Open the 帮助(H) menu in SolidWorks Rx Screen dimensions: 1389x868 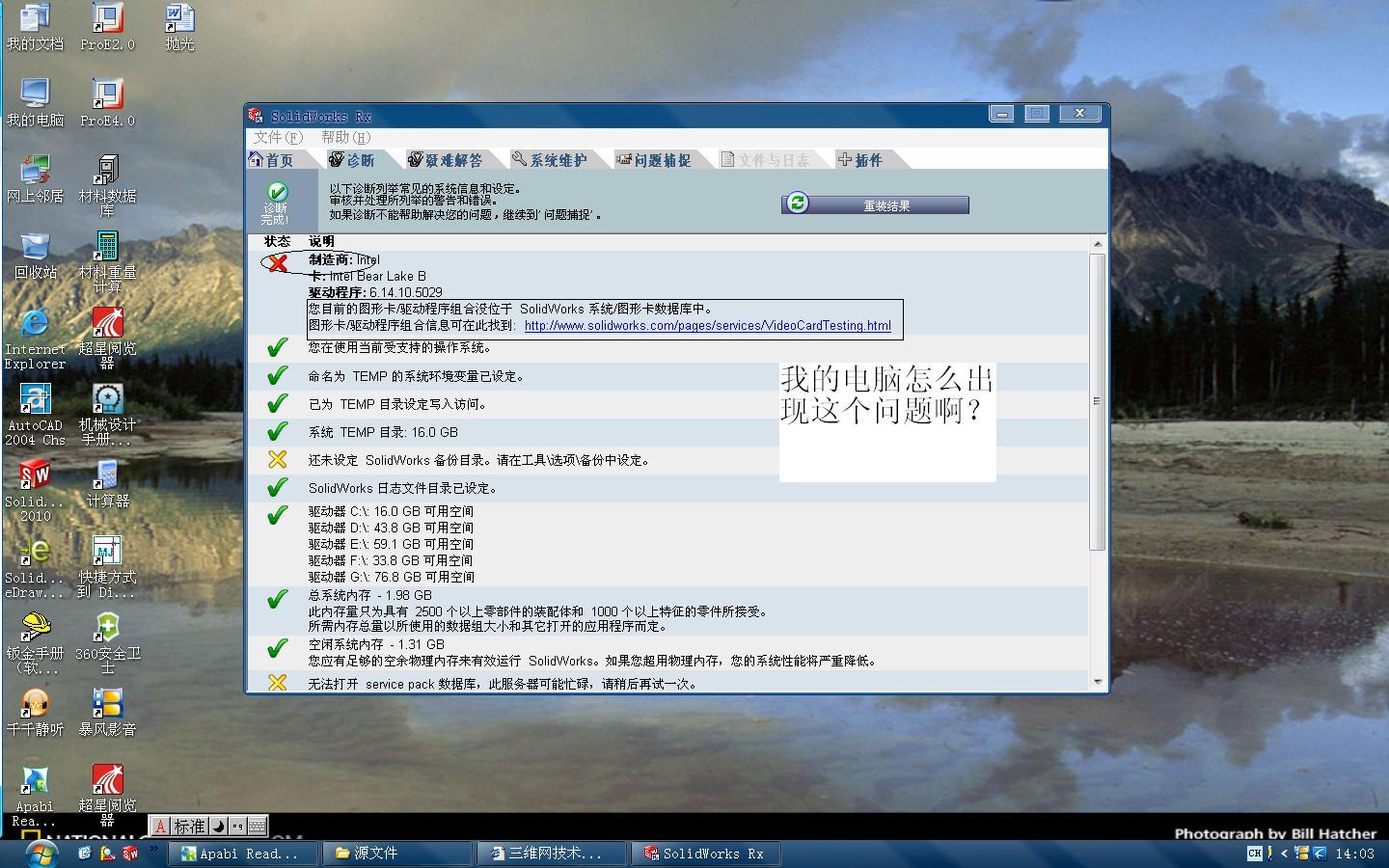tap(345, 138)
